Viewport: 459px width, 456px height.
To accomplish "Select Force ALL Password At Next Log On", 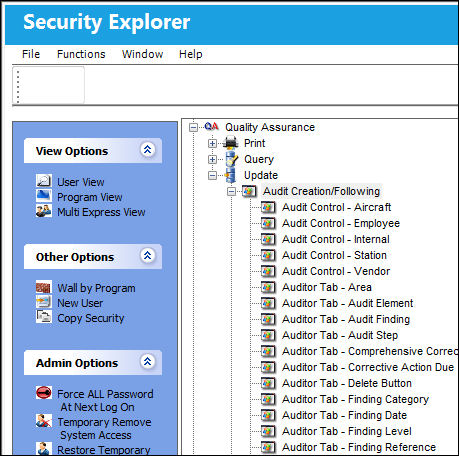I will [105, 400].
